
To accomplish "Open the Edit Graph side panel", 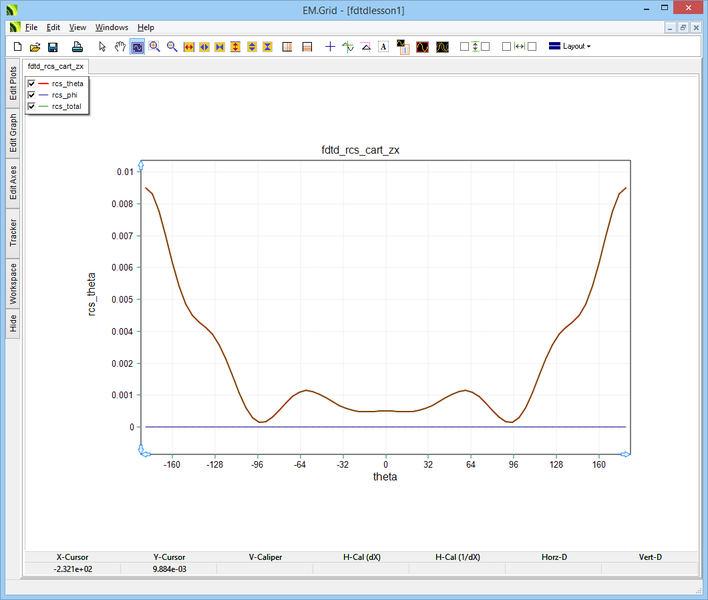I will pyautogui.click(x=13, y=132).
